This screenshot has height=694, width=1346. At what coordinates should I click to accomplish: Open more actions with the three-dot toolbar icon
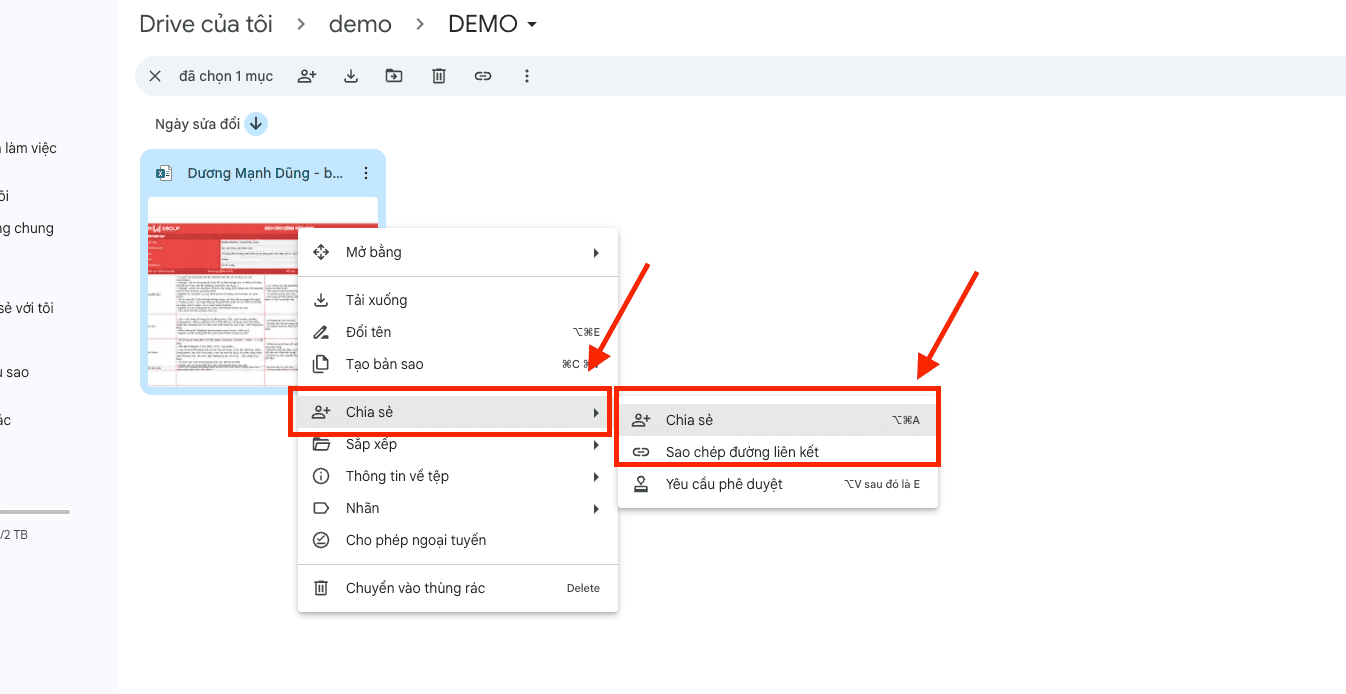click(x=527, y=75)
